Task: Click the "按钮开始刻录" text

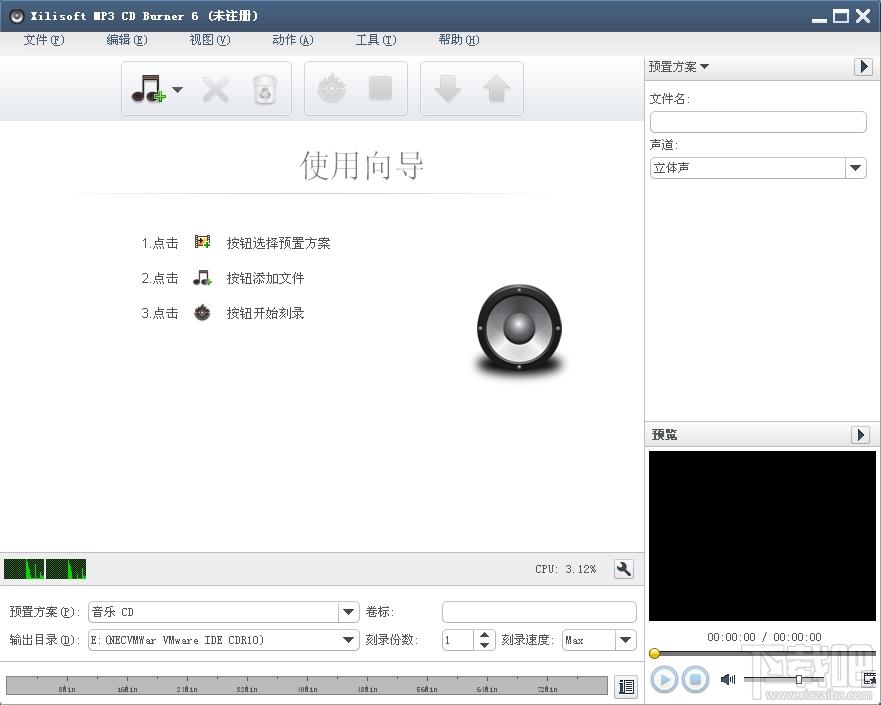Action: click(265, 313)
